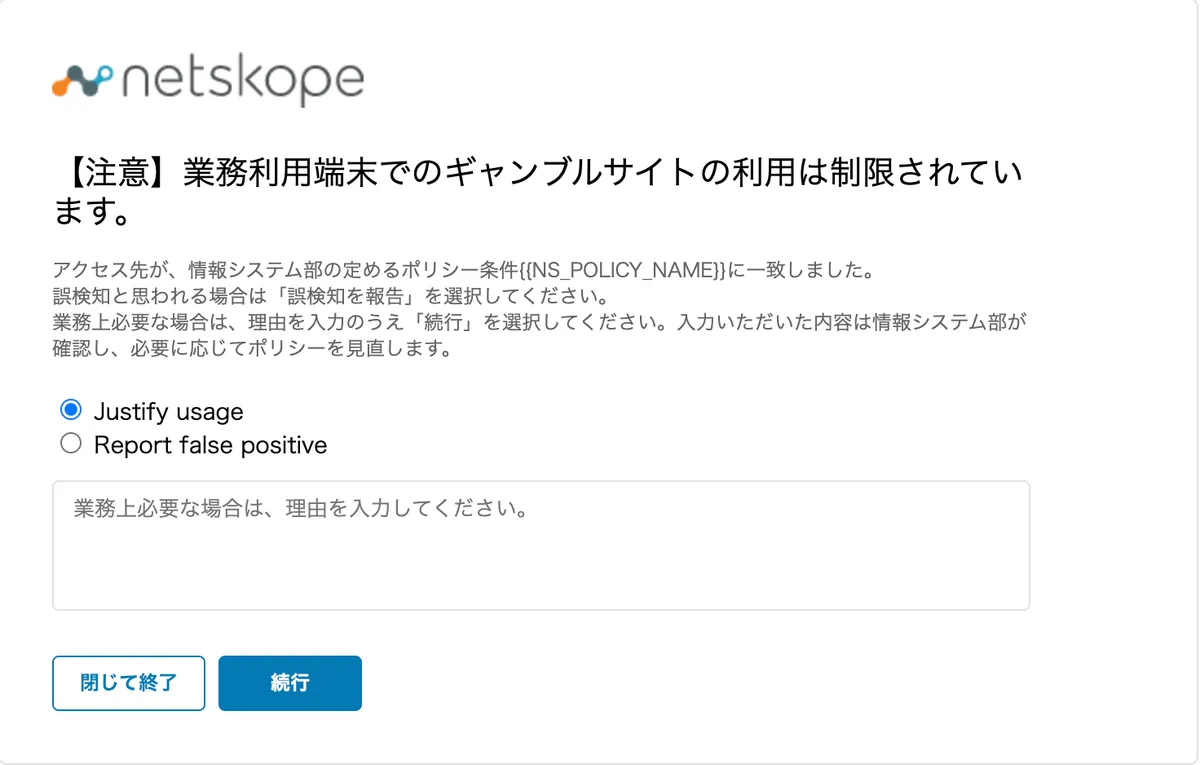
Task: Click the 閉じて終了 close and exit button
Action: (x=128, y=683)
